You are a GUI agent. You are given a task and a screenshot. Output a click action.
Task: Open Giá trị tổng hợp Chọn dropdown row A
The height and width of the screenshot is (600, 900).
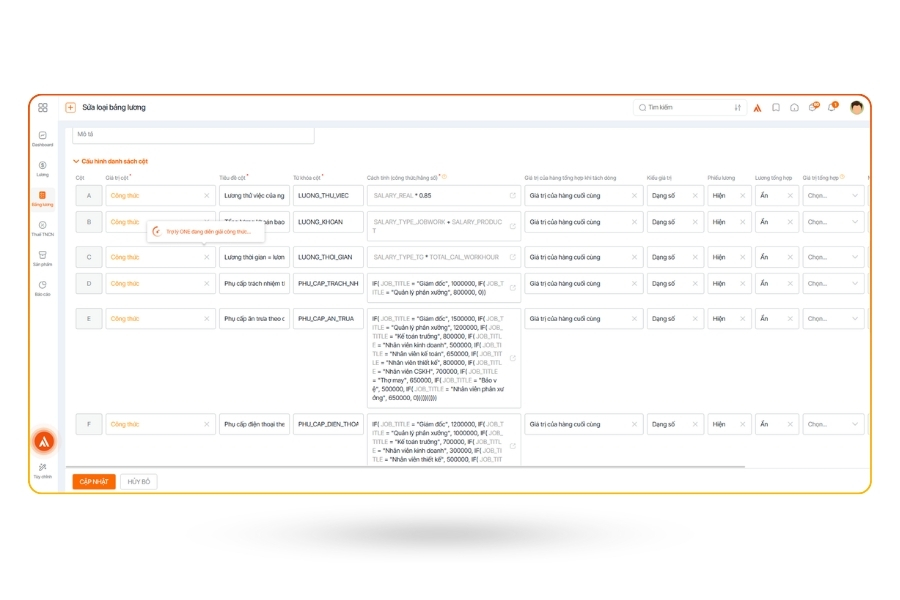click(x=833, y=196)
